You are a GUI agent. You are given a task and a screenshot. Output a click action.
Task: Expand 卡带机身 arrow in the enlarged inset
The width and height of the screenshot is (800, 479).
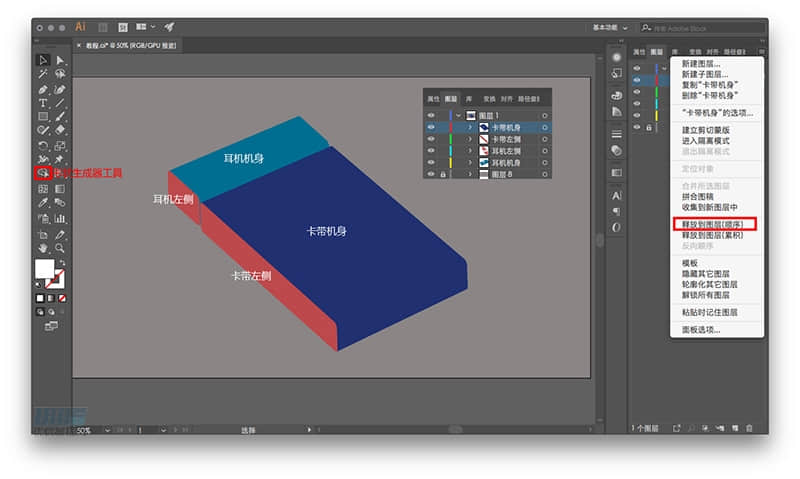click(470, 128)
